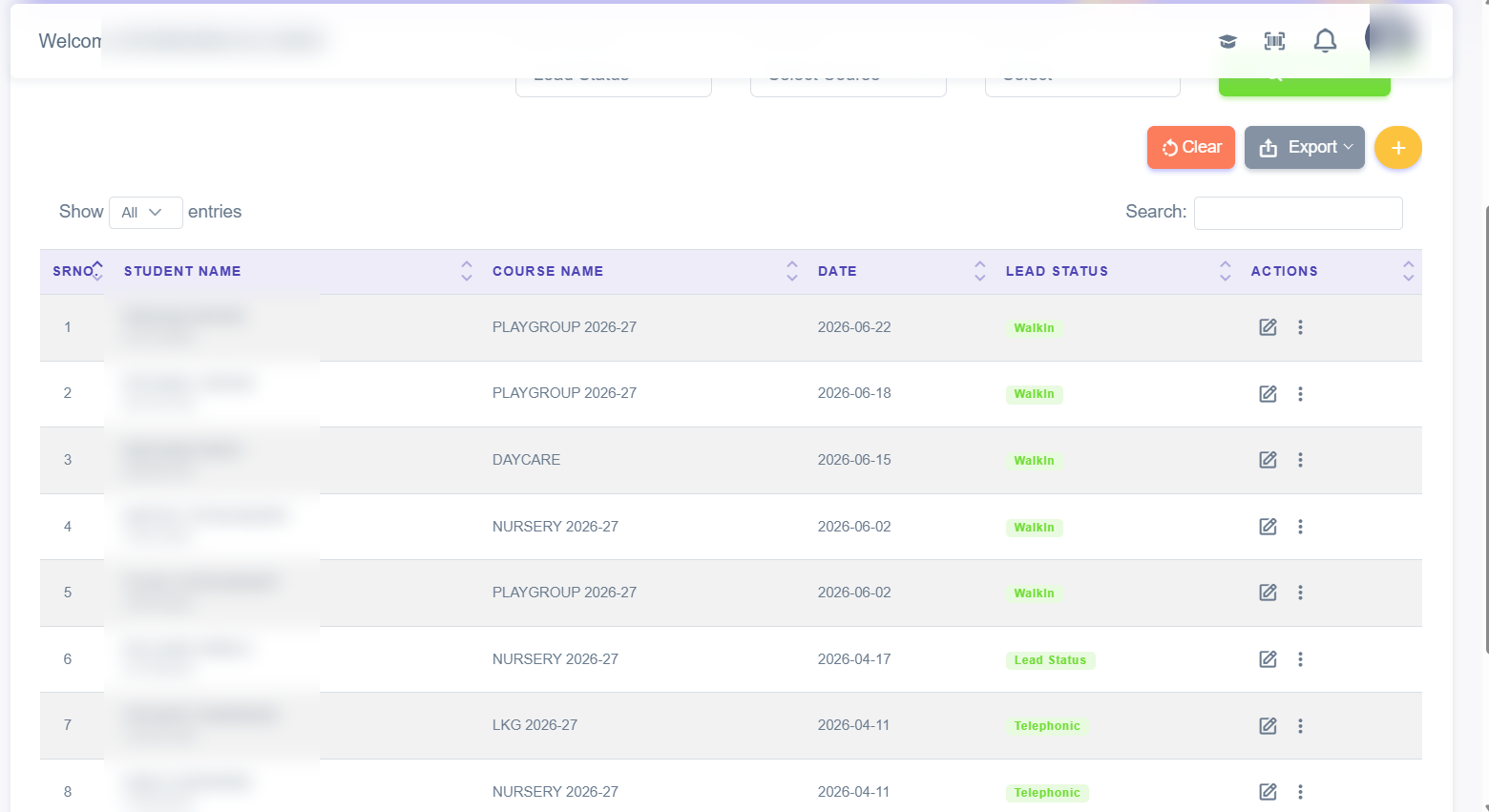Open more options for row 5
Viewport: 1489px width, 812px height.
pos(1300,593)
